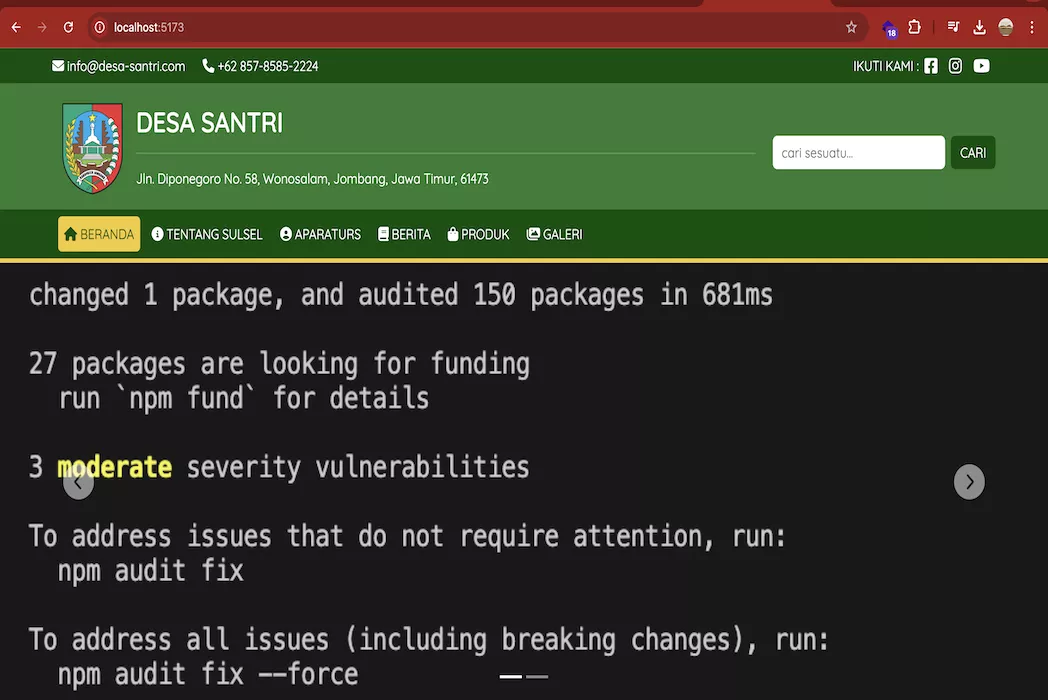
Task: Open the Chrome three-dot menu
Action: coord(1032,27)
